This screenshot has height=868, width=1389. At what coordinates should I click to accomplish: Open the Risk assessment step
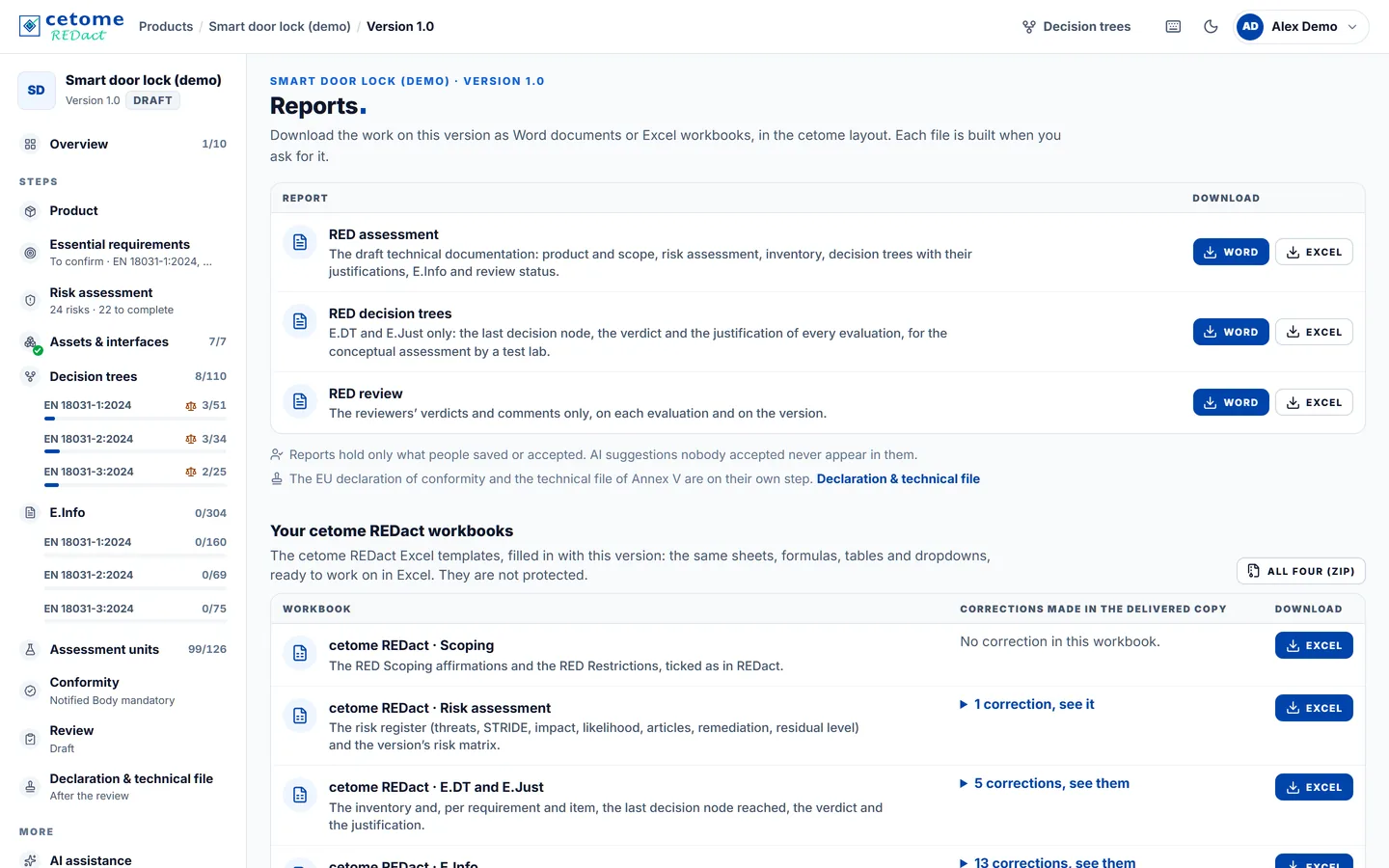123,301
